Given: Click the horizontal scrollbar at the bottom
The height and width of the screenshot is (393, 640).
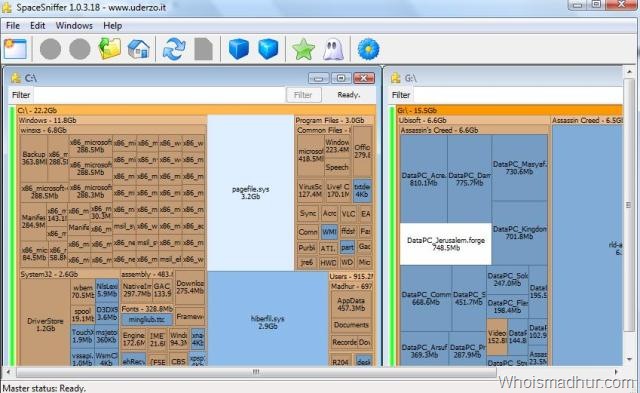Looking at the screenshot, I should pos(256,372).
